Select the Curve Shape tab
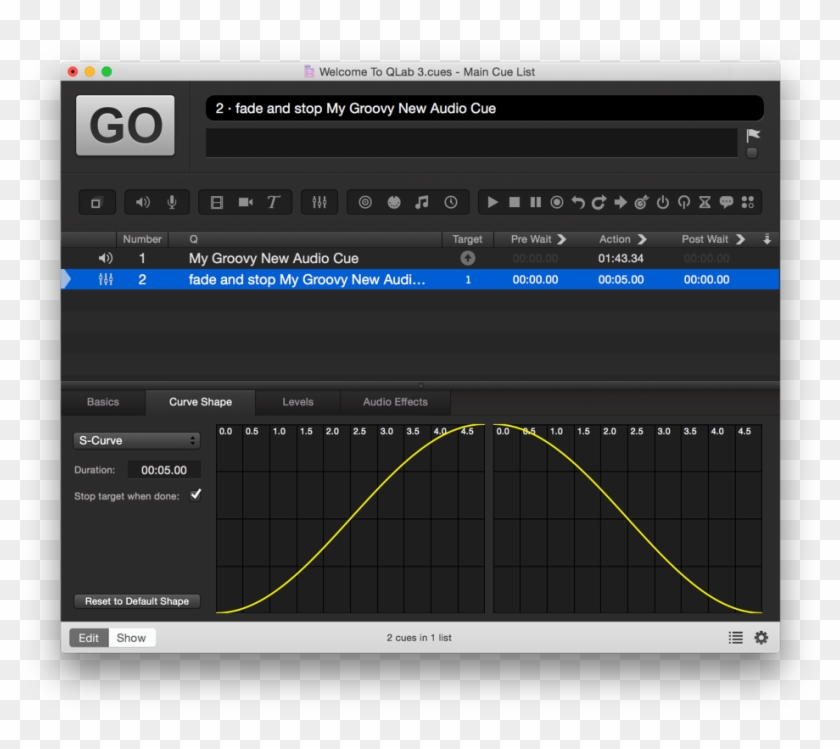 [x=200, y=402]
